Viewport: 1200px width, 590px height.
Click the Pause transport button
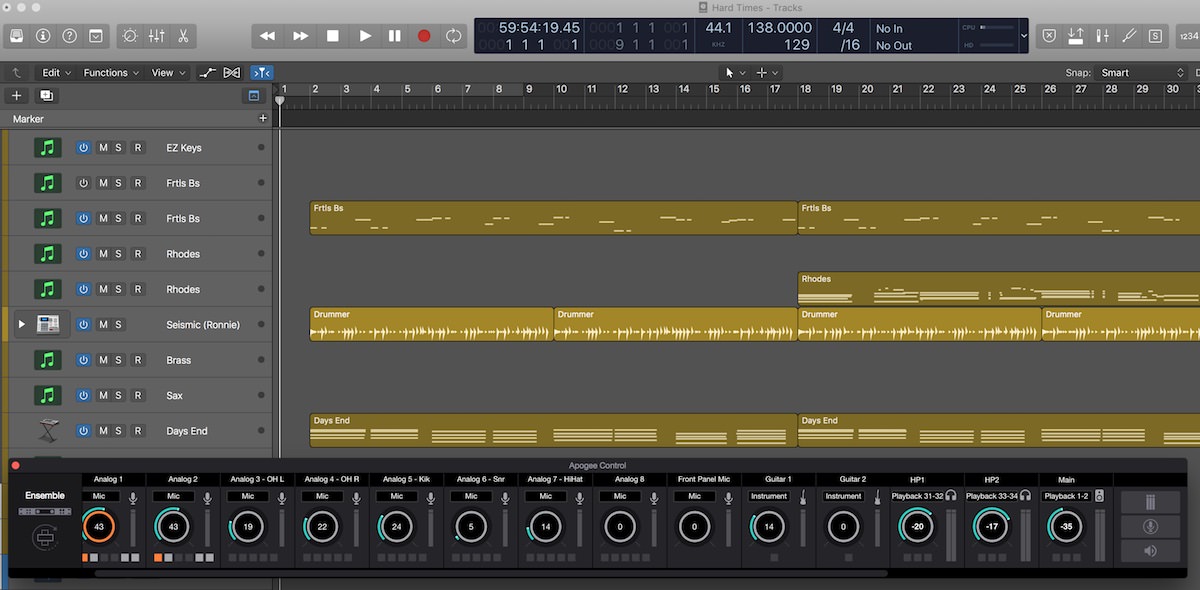(395, 36)
